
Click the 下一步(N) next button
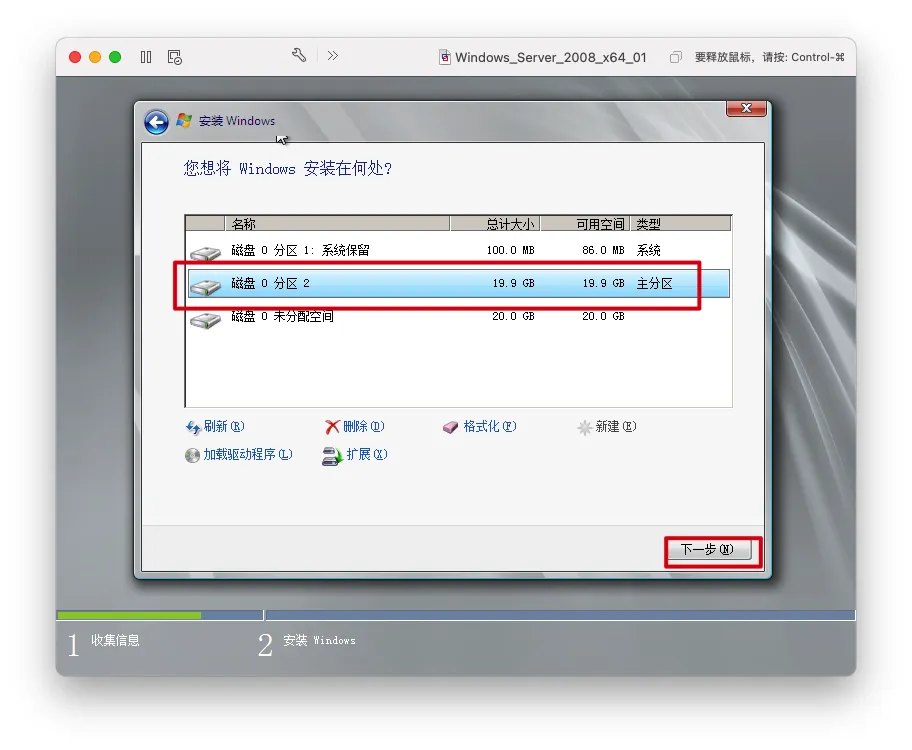click(x=709, y=549)
